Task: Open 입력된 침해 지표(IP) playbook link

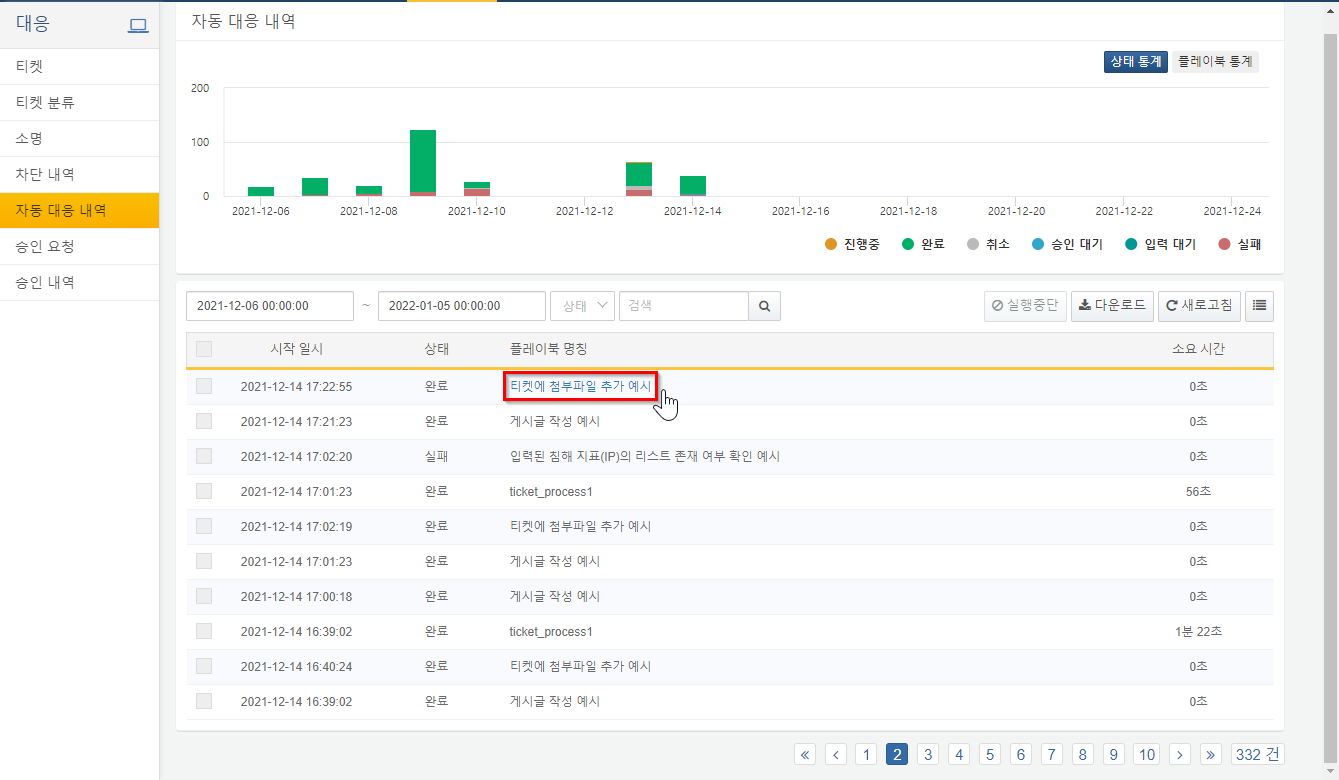Action: 644,456
